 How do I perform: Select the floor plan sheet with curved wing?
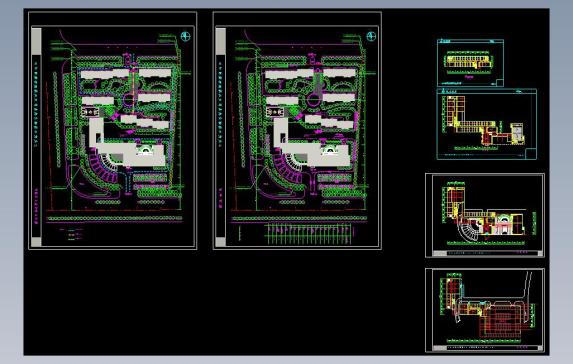pos(485,216)
